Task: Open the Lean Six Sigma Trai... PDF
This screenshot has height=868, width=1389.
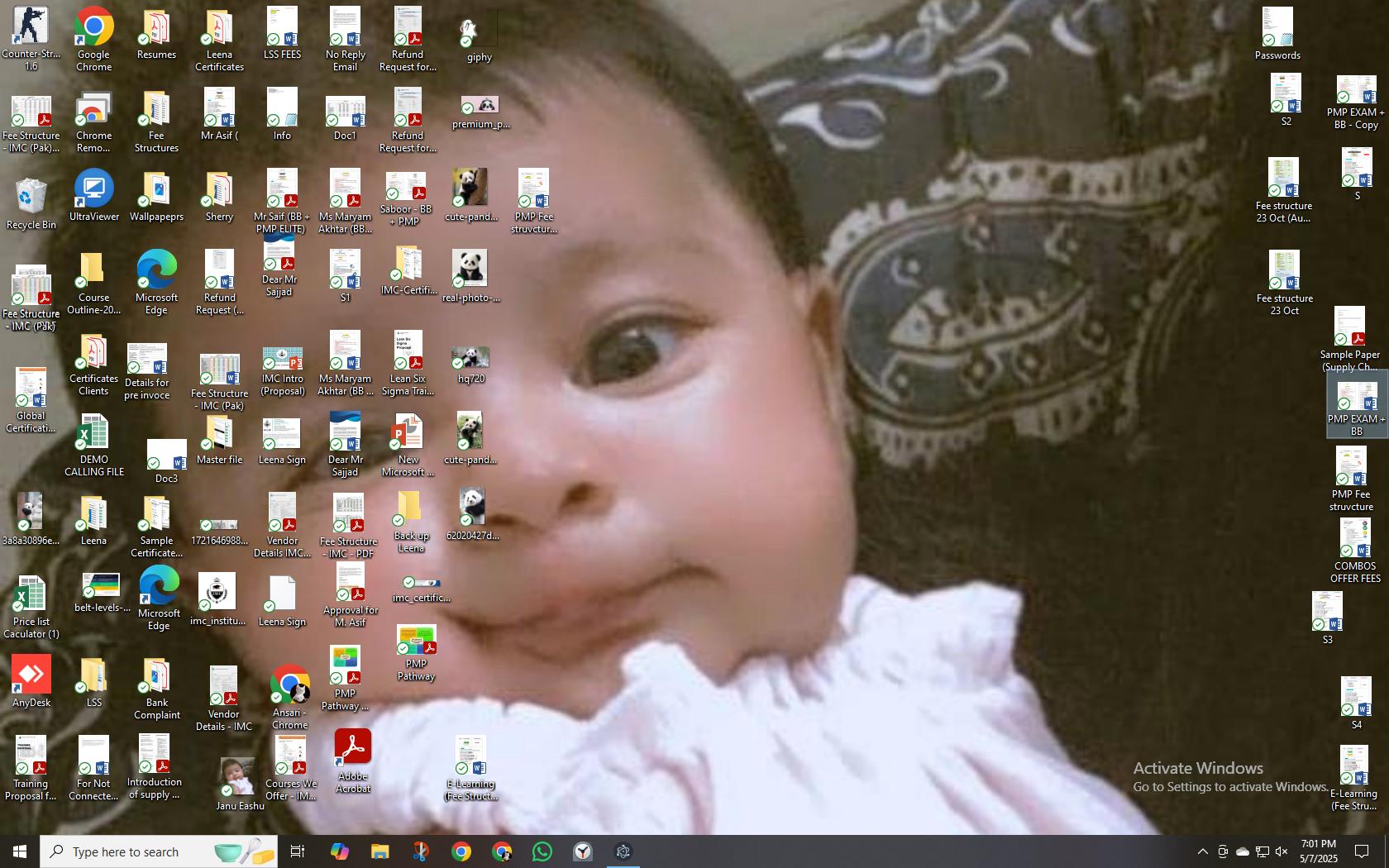Action: point(408,364)
